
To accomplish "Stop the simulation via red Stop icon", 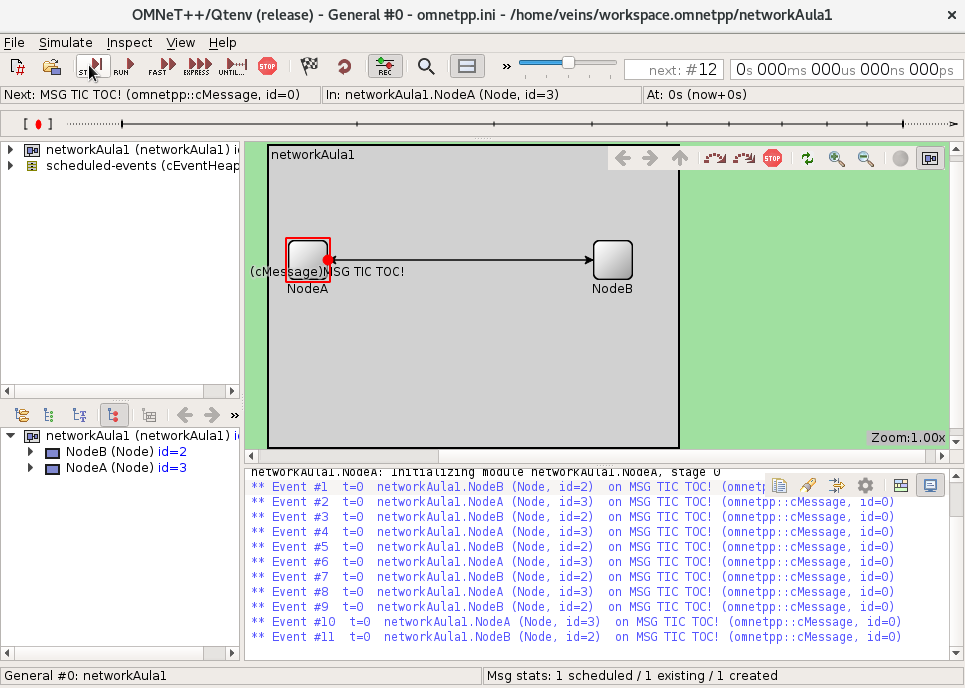I will (267, 66).
